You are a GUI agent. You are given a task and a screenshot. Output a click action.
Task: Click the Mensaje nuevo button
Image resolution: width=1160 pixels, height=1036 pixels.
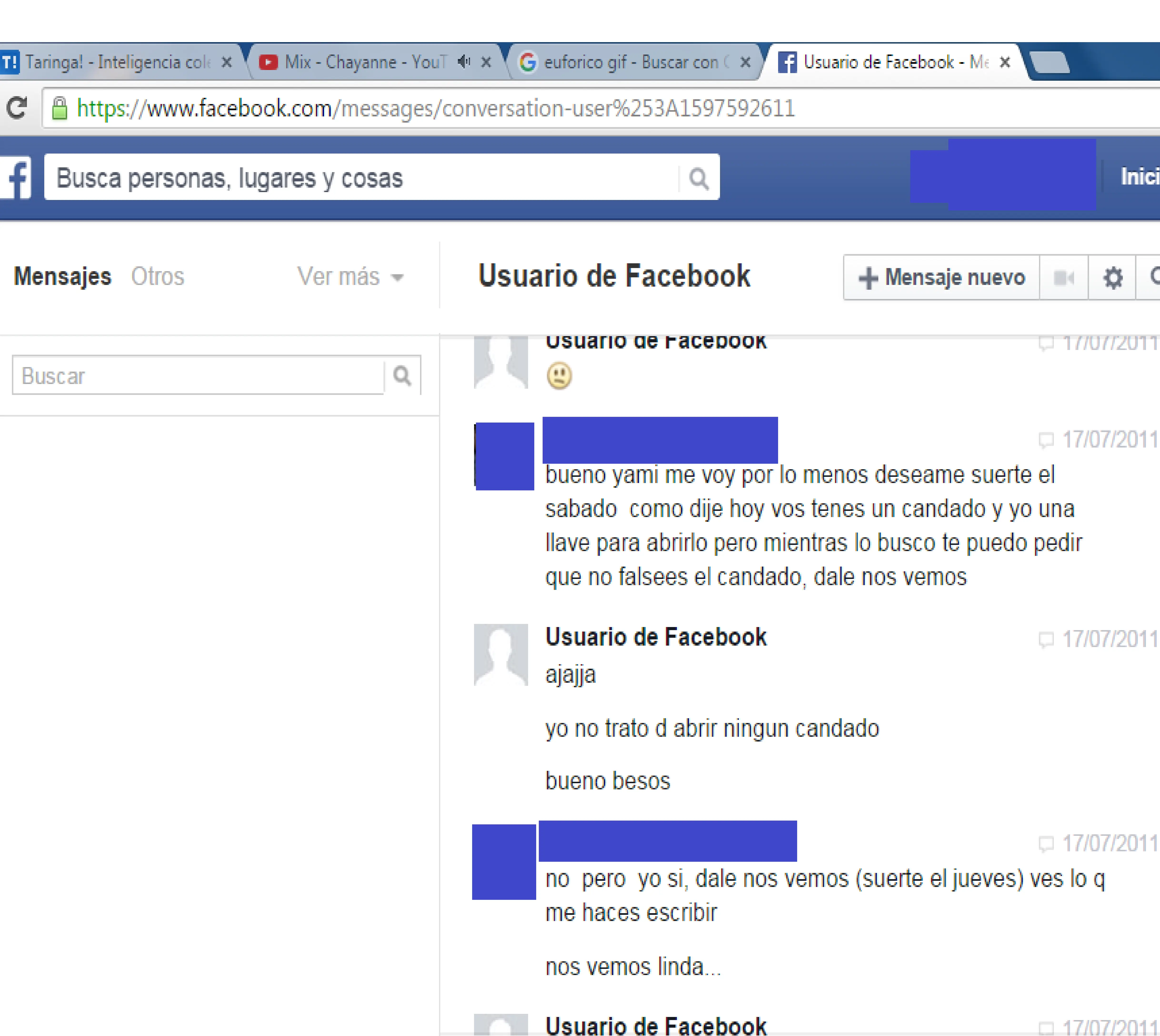tap(942, 278)
